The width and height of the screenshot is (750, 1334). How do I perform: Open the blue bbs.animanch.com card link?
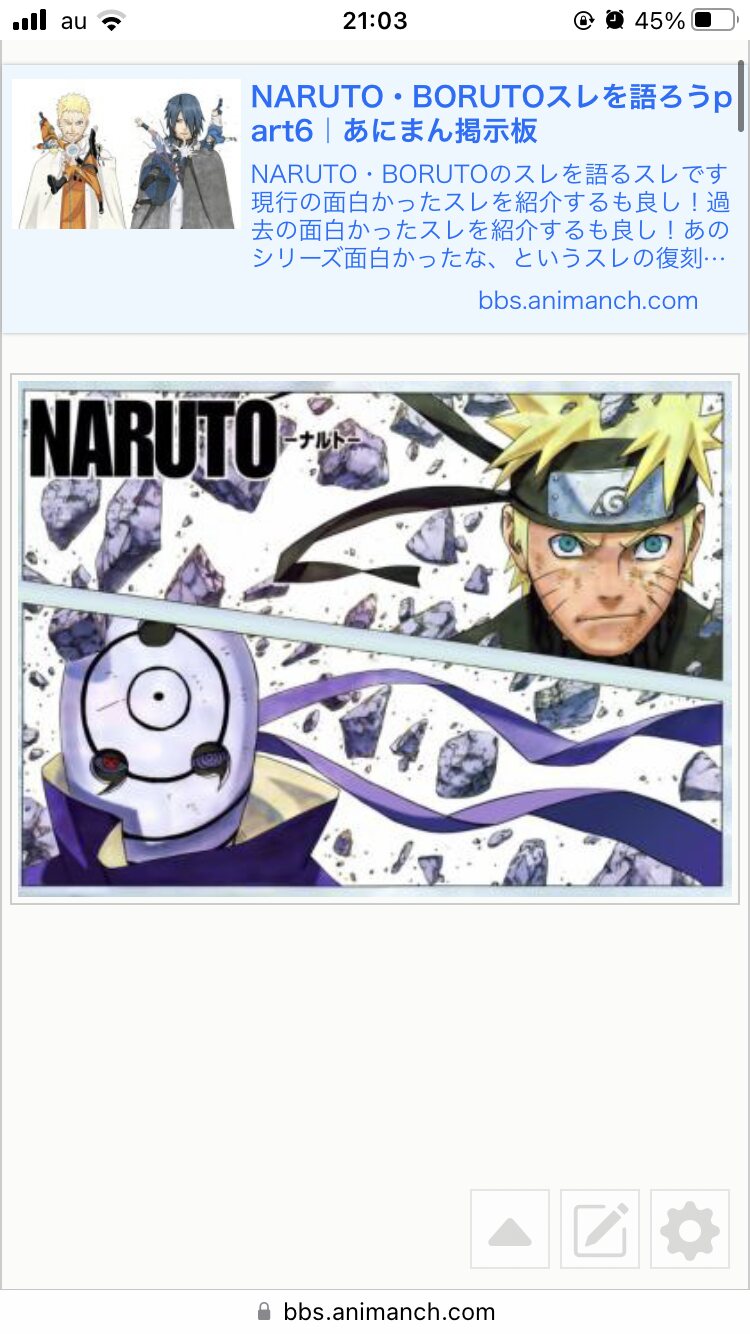click(x=587, y=301)
